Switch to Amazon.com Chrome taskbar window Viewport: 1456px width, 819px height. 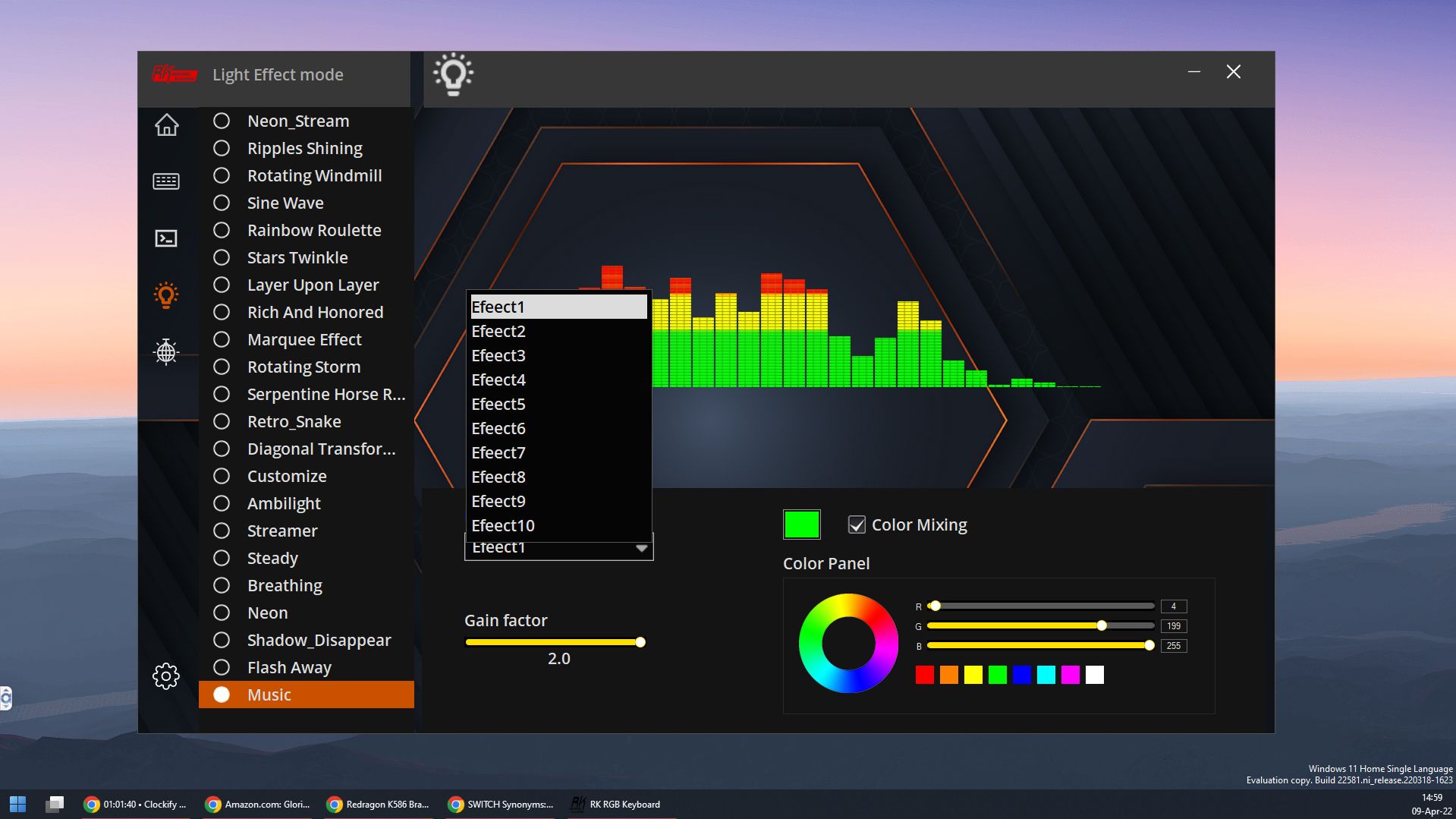257,804
